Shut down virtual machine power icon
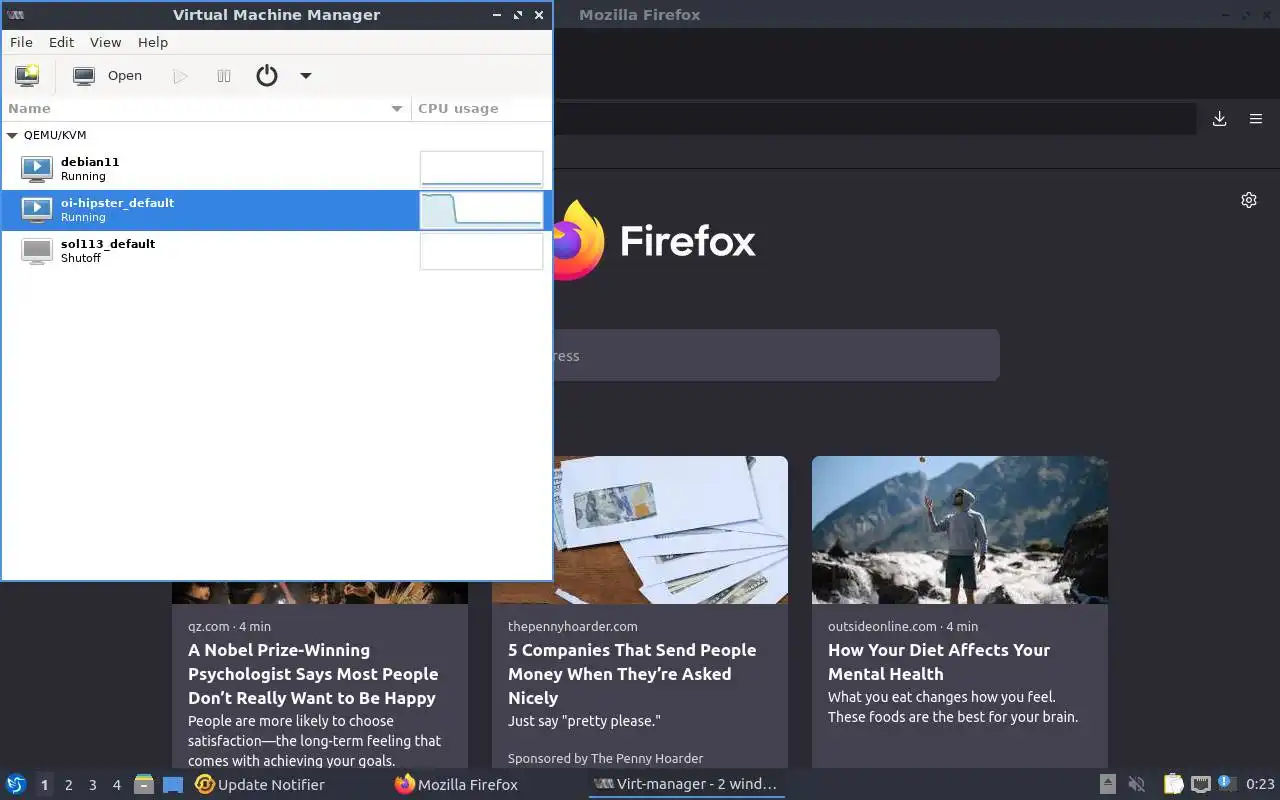 click(267, 75)
